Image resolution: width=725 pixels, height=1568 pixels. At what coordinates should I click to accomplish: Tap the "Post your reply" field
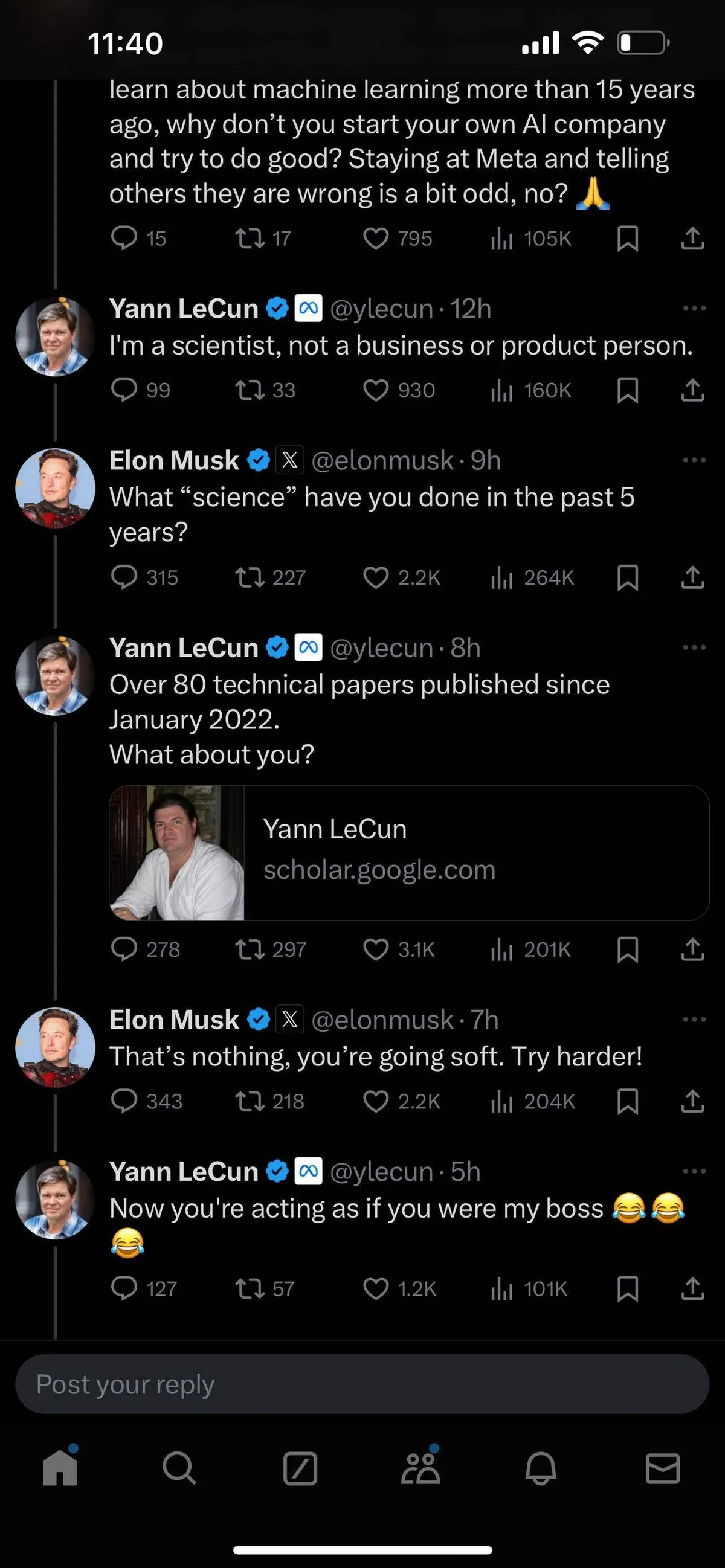tap(362, 1384)
